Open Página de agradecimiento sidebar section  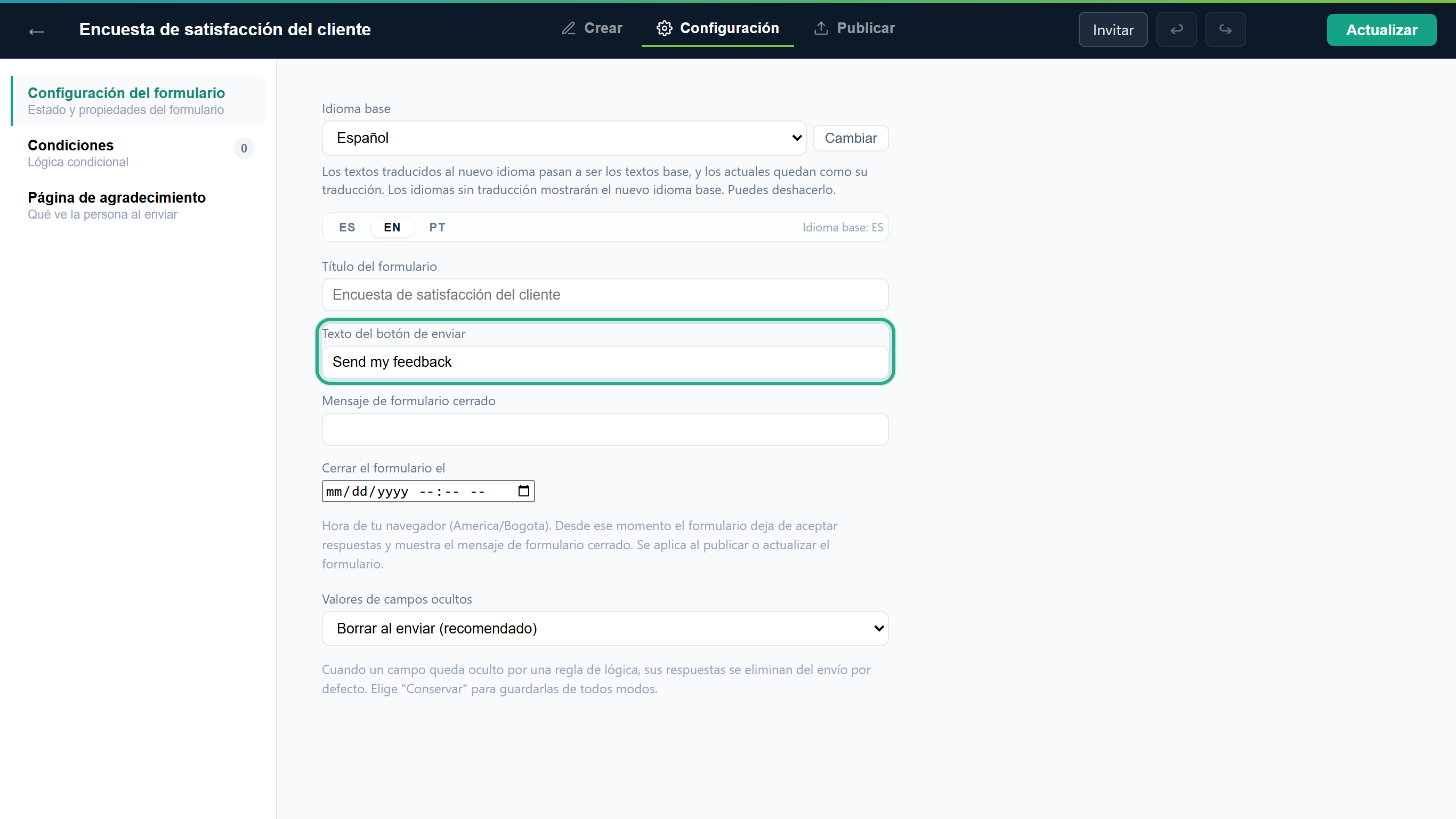pyautogui.click(x=137, y=205)
